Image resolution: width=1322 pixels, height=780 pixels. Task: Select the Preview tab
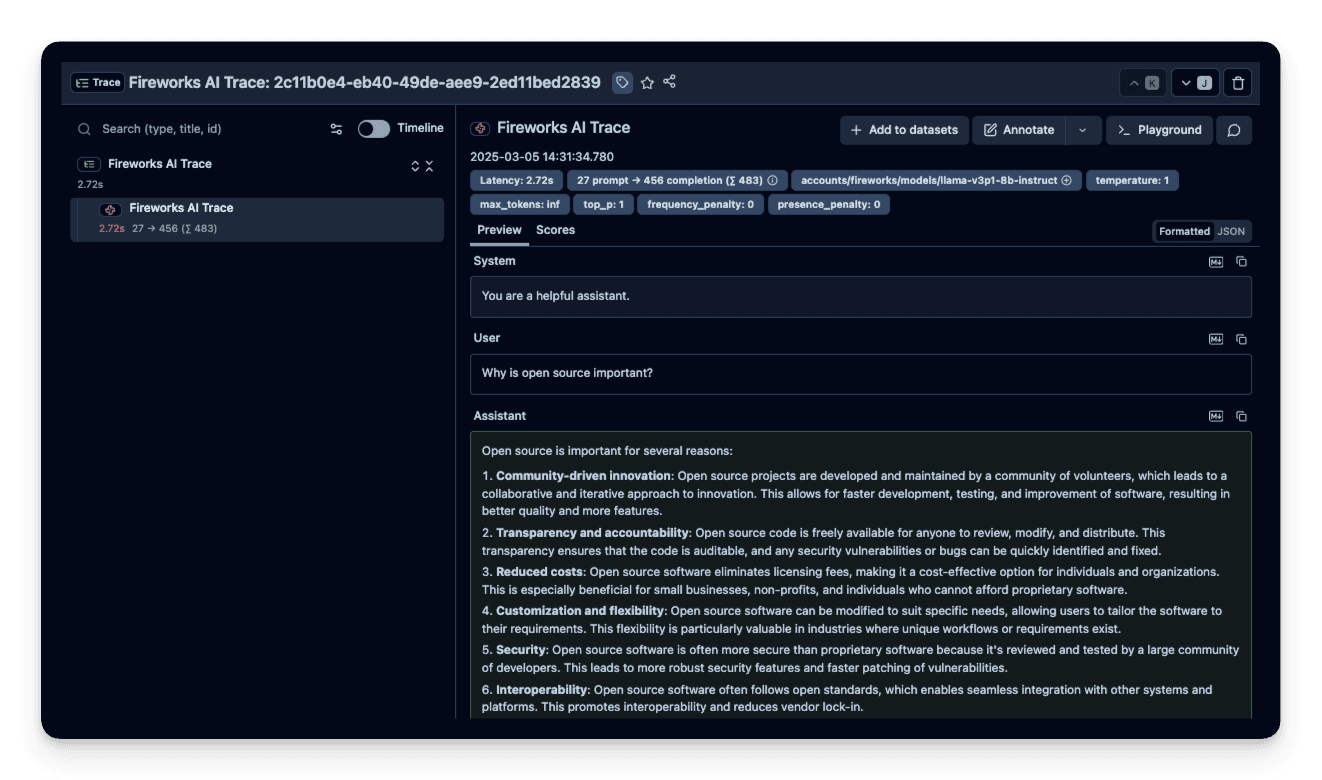tap(499, 230)
